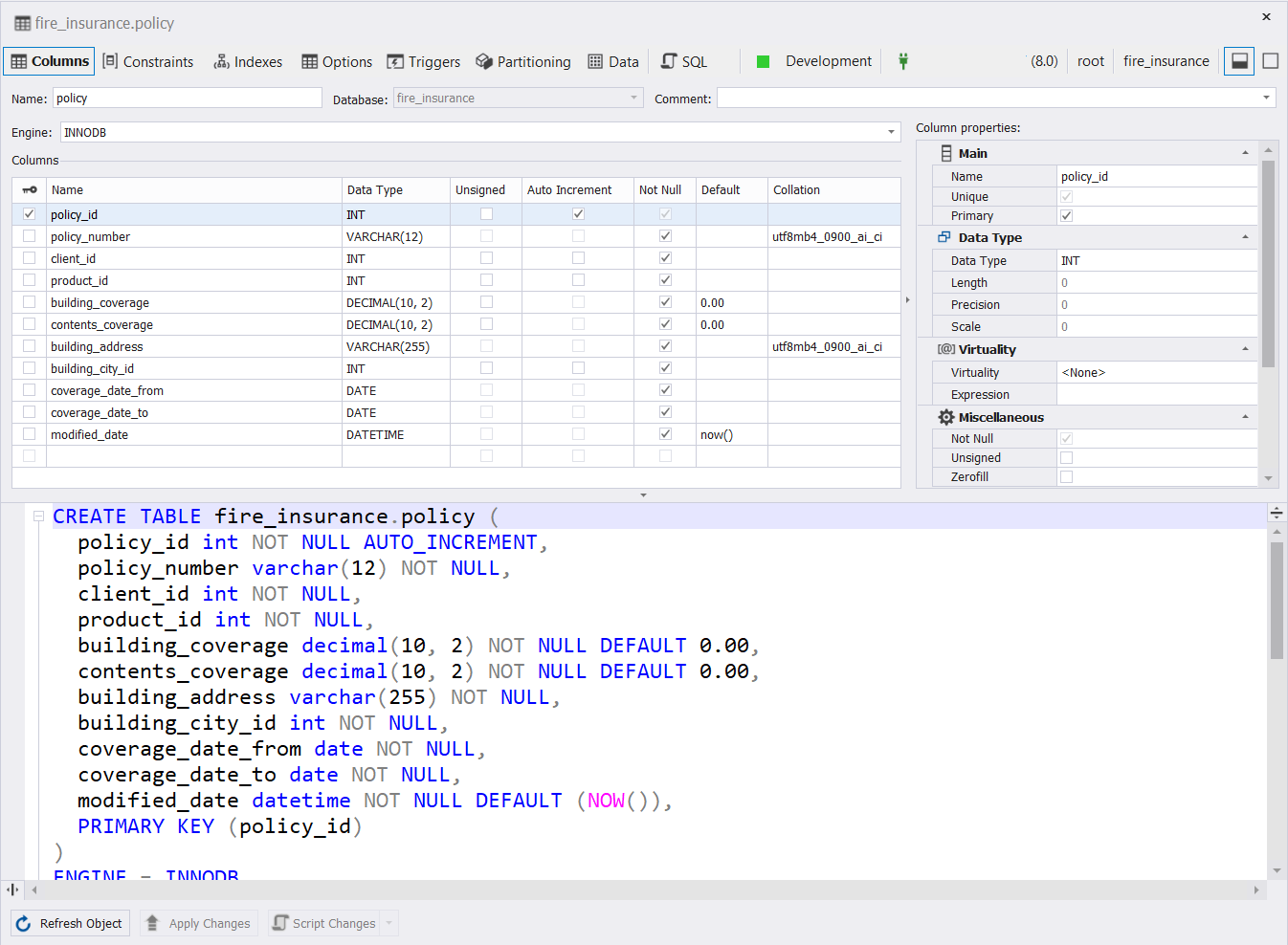Collapse the Virtuality properties section
The height and width of the screenshot is (945, 1288).
tap(1245, 349)
